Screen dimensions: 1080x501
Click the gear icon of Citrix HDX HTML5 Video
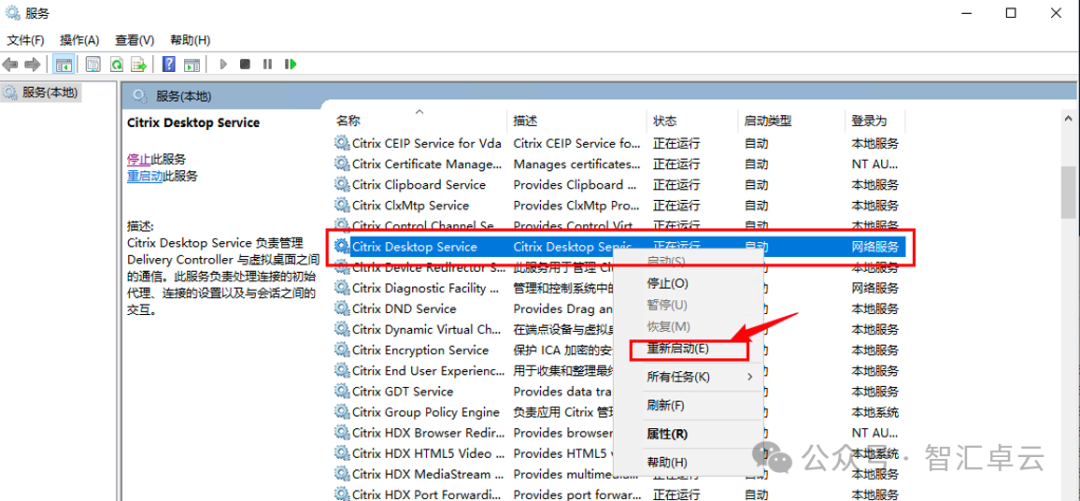pos(342,453)
